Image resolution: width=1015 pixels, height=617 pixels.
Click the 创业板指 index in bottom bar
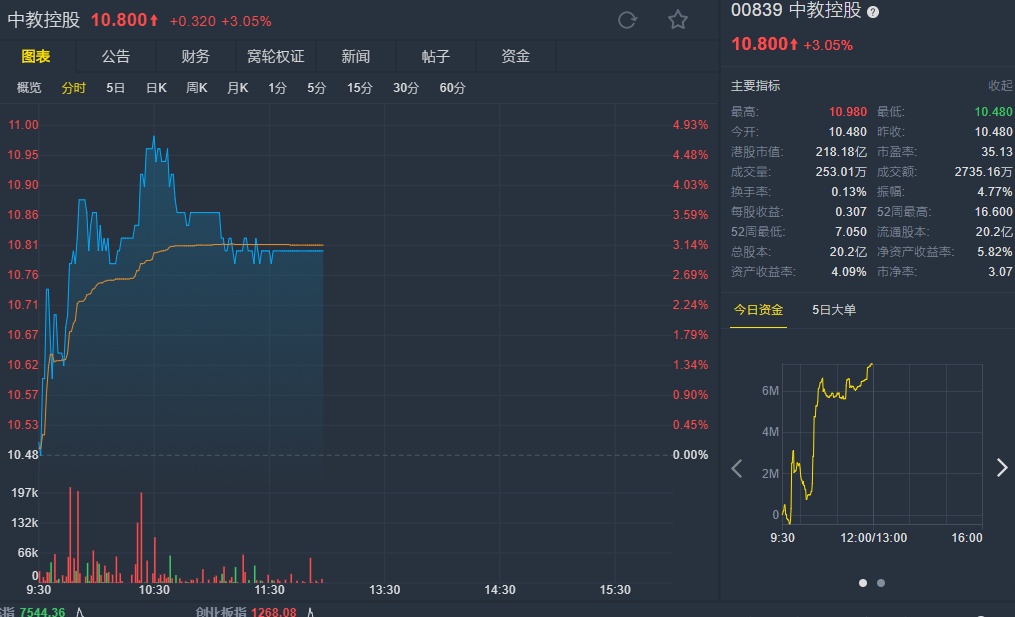coord(220,612)
